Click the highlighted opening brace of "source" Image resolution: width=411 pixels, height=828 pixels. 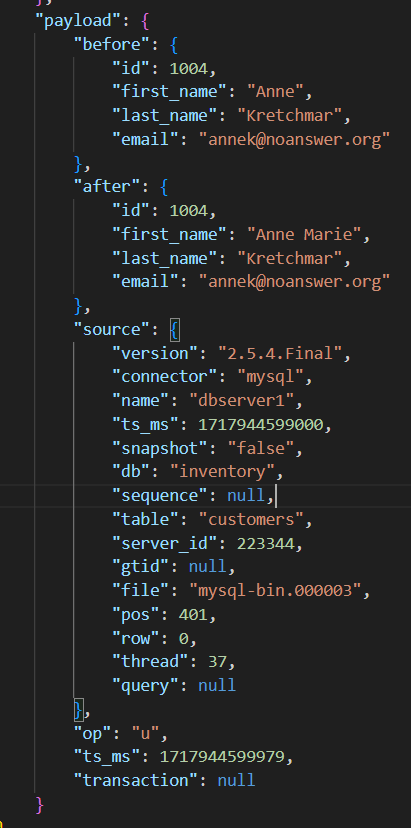click(174, 330)
